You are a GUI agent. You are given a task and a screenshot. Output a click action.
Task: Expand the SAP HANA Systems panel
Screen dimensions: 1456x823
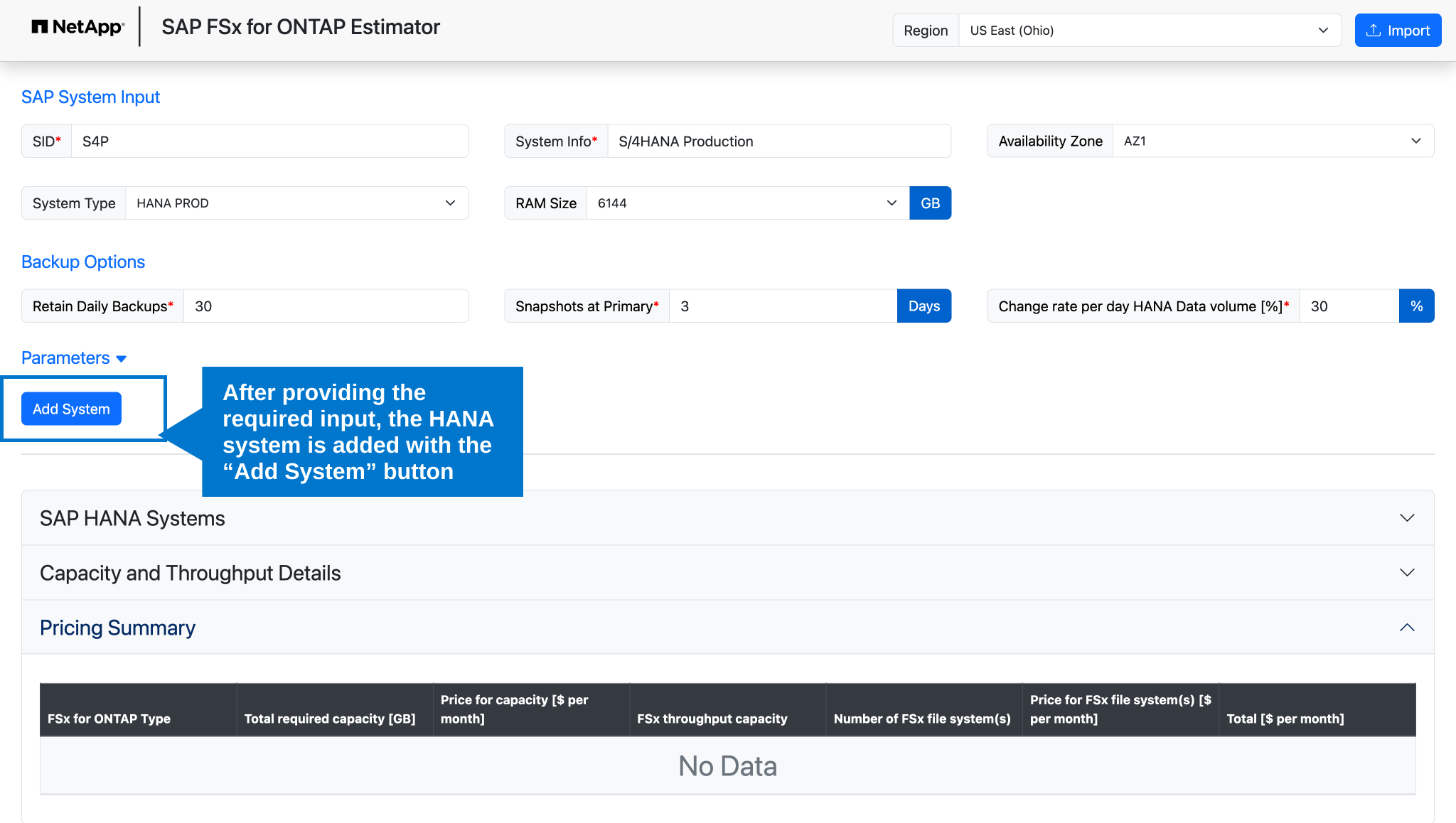(727, 518)
